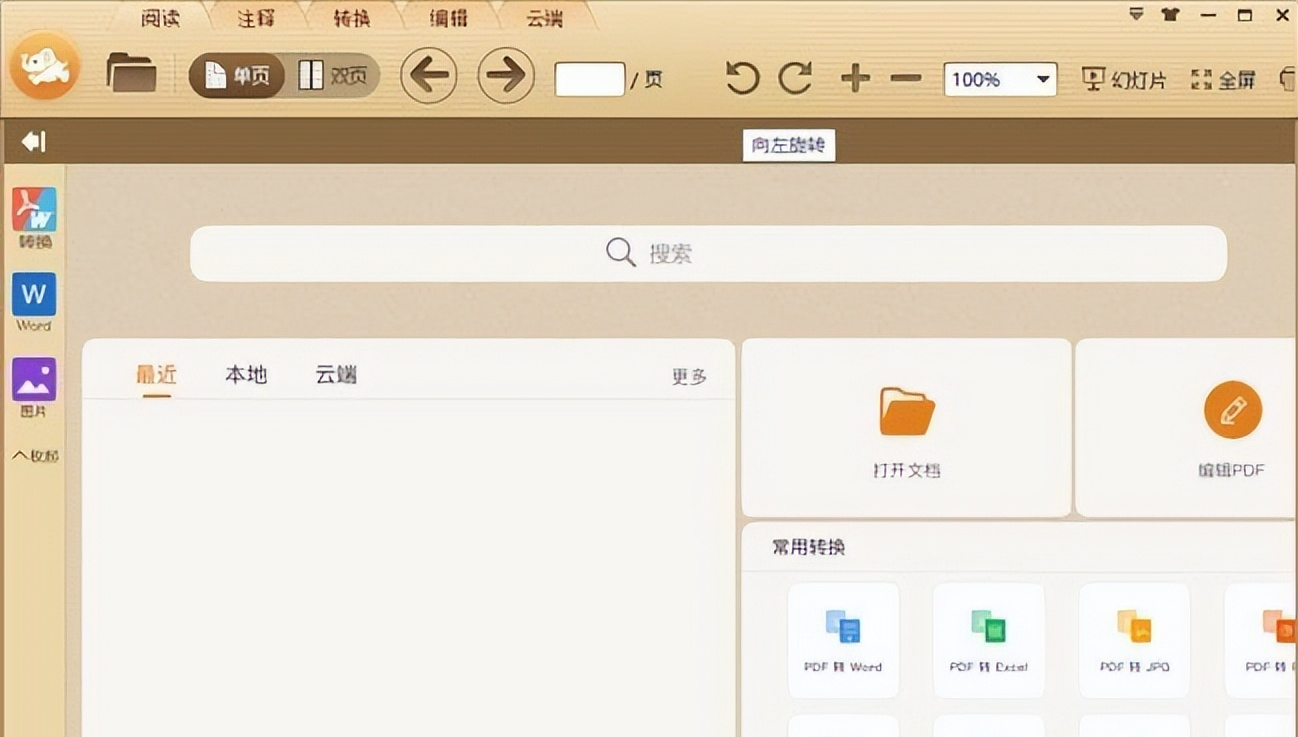Zoom out with the minus icon
This screenshot has height=737, width=1298.
click(x=906, y=78)
